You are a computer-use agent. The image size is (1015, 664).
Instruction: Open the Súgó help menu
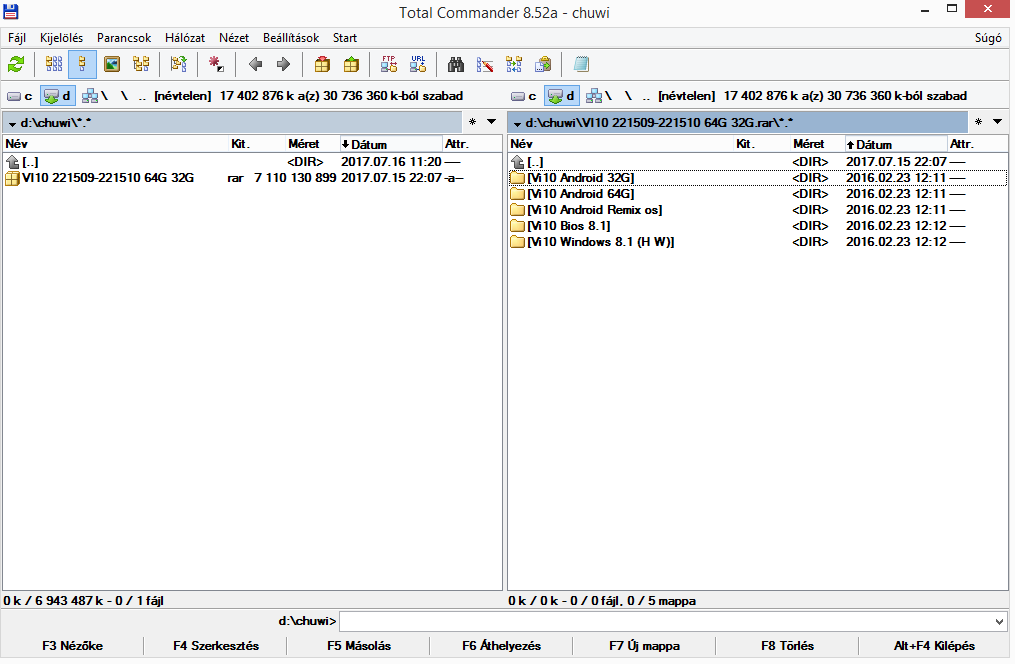[x=988, y=38]
